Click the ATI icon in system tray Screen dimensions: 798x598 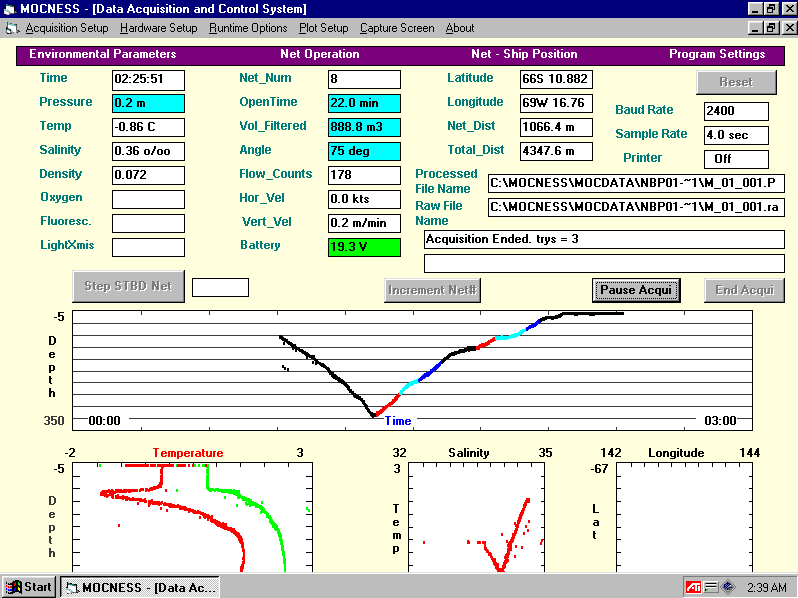click(x=693, y=587)
